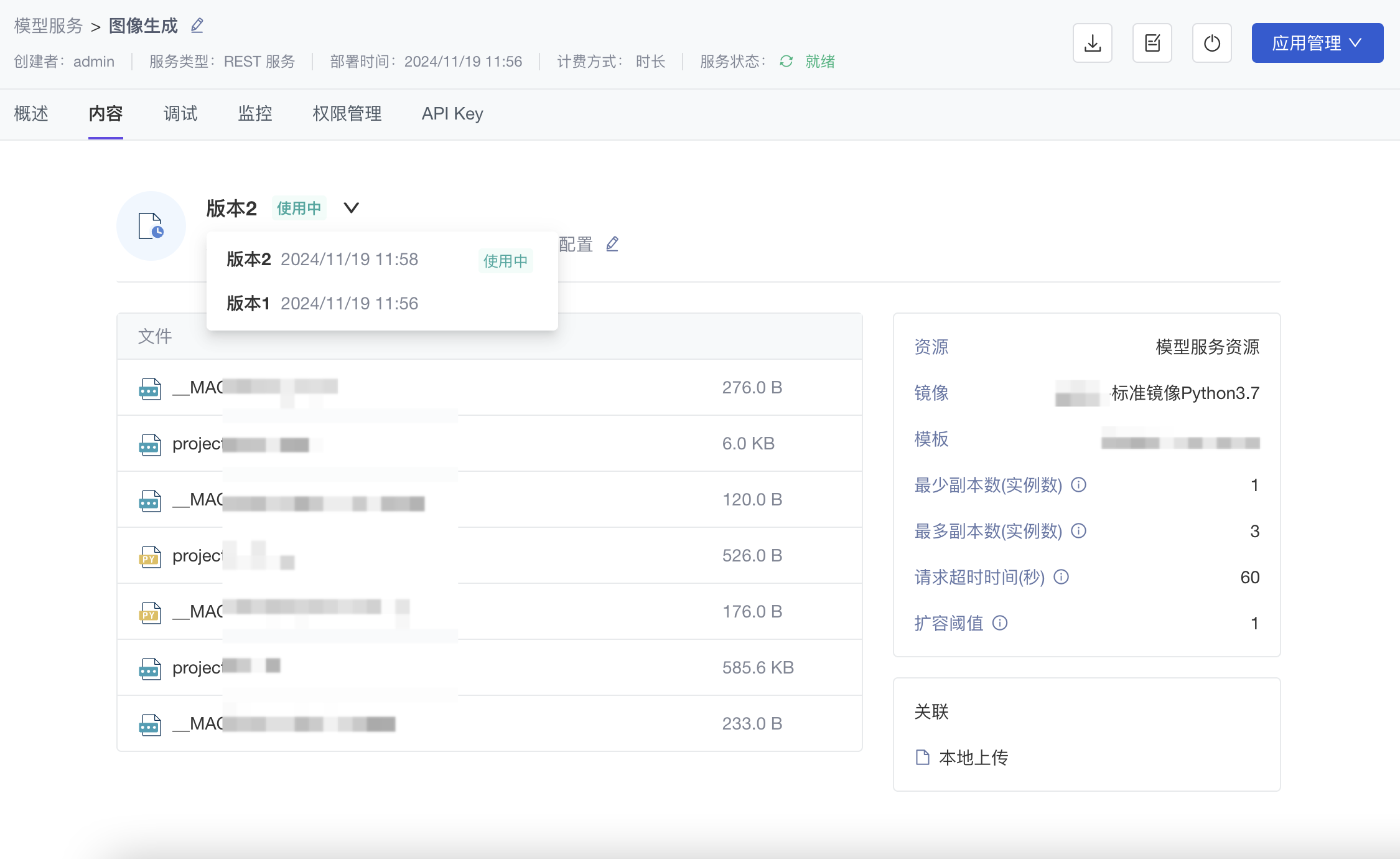Switch to the API Key tab
The image size is (1400, 859).
tap(452, 113)
